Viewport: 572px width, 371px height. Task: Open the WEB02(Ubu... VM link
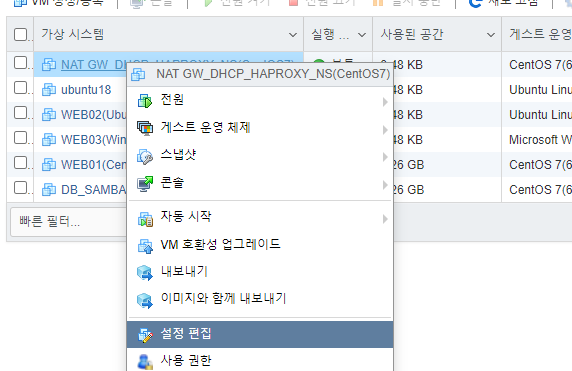point(93,115)
